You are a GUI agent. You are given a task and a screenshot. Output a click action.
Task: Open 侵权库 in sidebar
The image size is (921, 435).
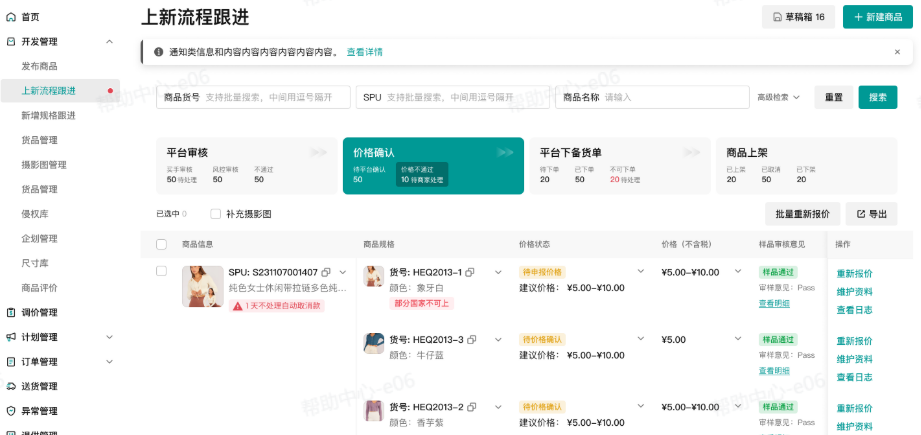coord(35,214)
